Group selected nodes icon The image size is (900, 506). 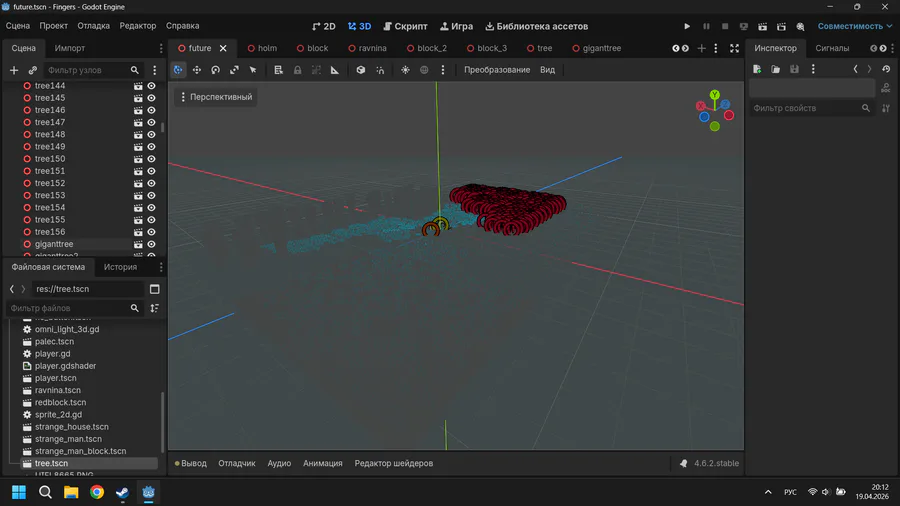[316, 70]
